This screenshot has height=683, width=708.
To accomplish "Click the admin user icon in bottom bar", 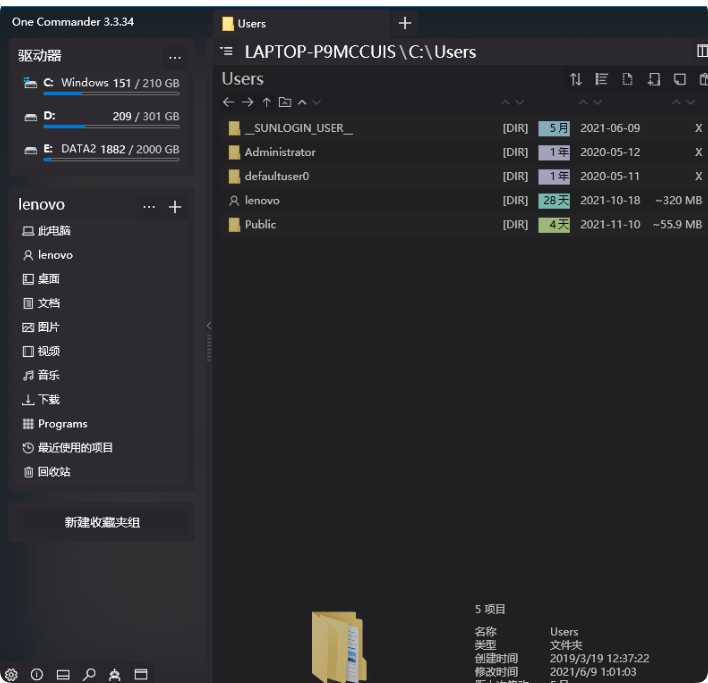I will 115,674.
